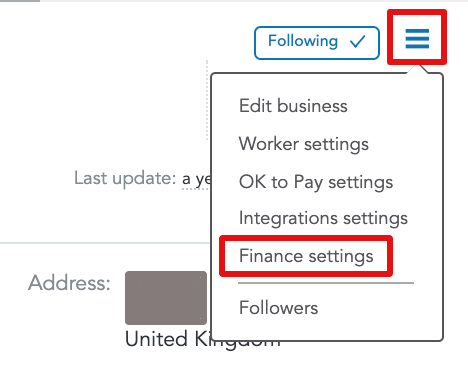Click the word settings in Finance settings
468x368 pixels.
click(x=341, y=257)
